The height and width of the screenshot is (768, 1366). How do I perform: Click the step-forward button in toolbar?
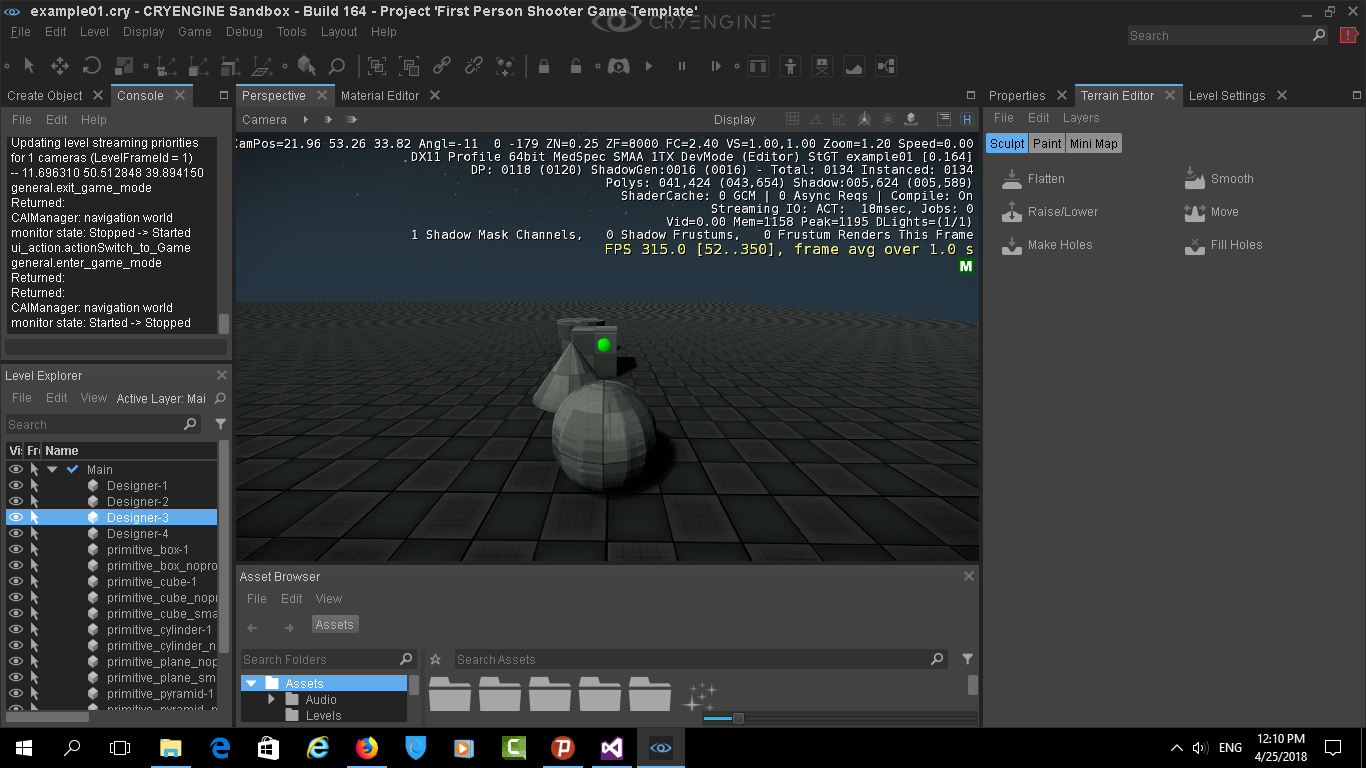716,66
